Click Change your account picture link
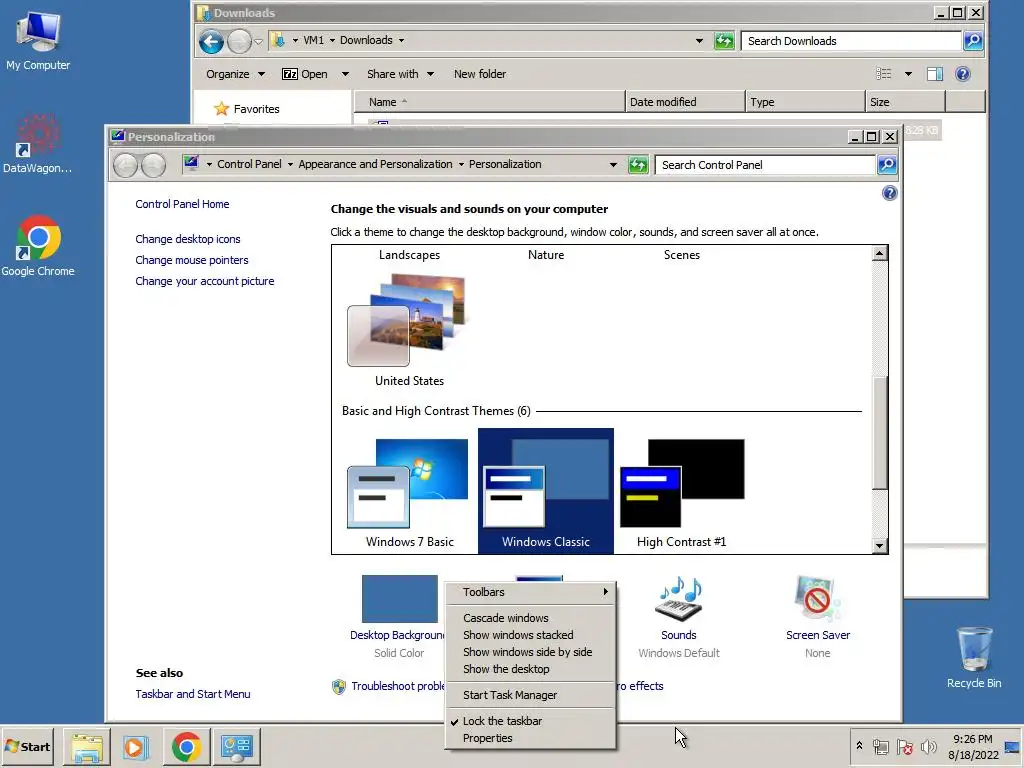The width and height of the screenshot is (1024, 768). (204, 281)
